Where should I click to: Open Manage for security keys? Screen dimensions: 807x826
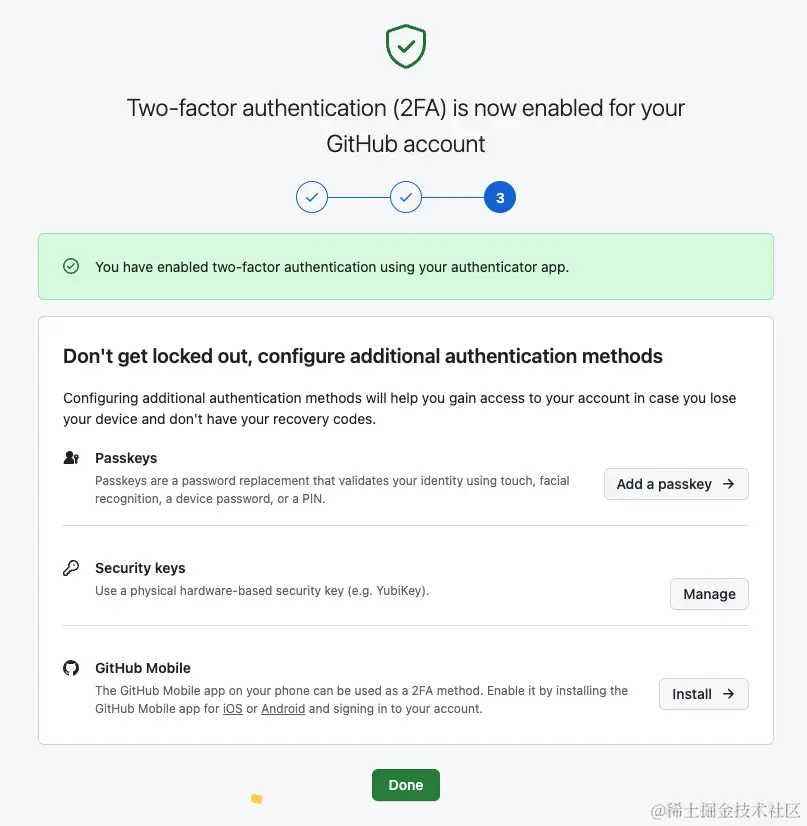tap(709, 594)
